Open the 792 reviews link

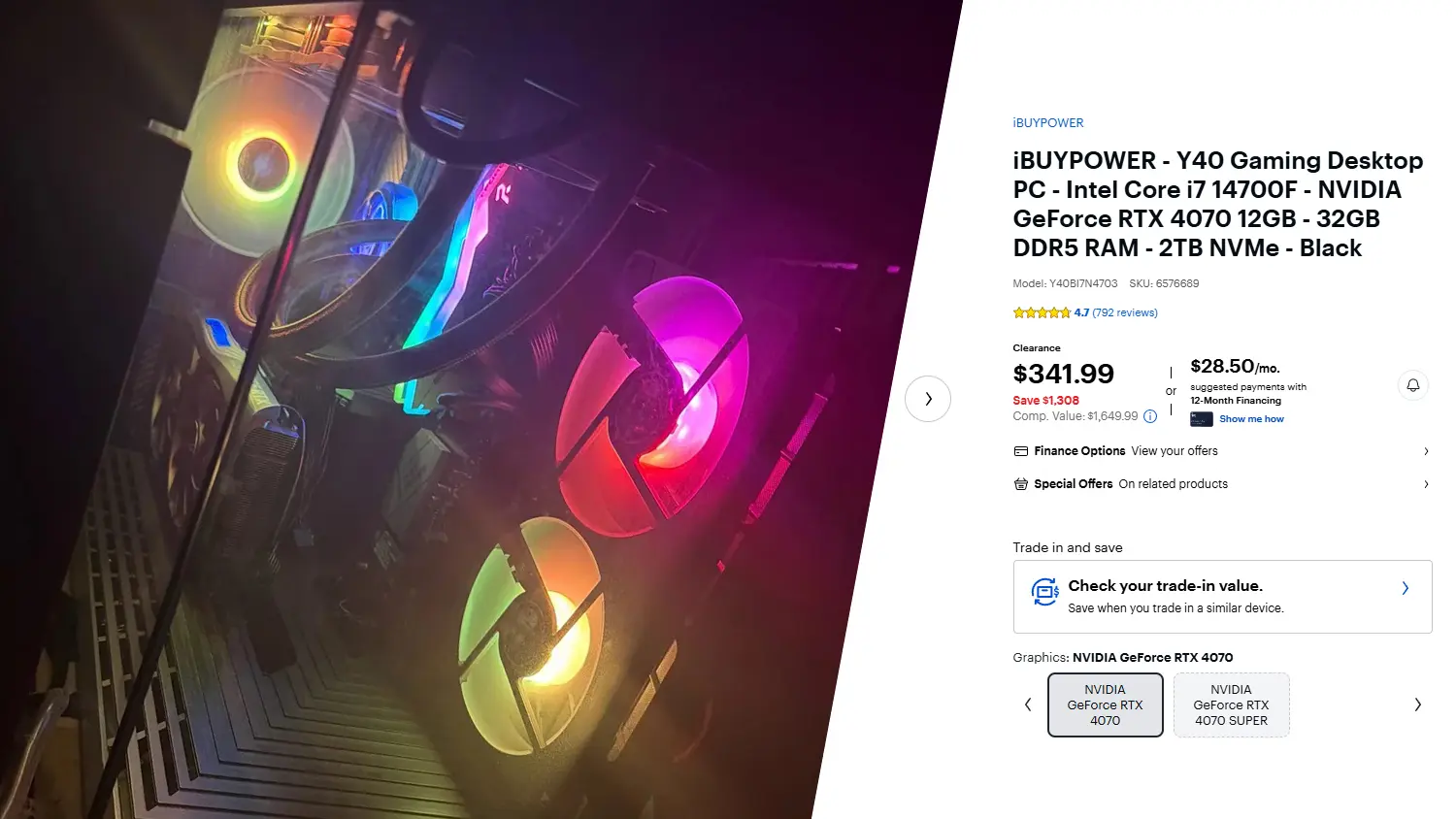(x=1125, y=312)
